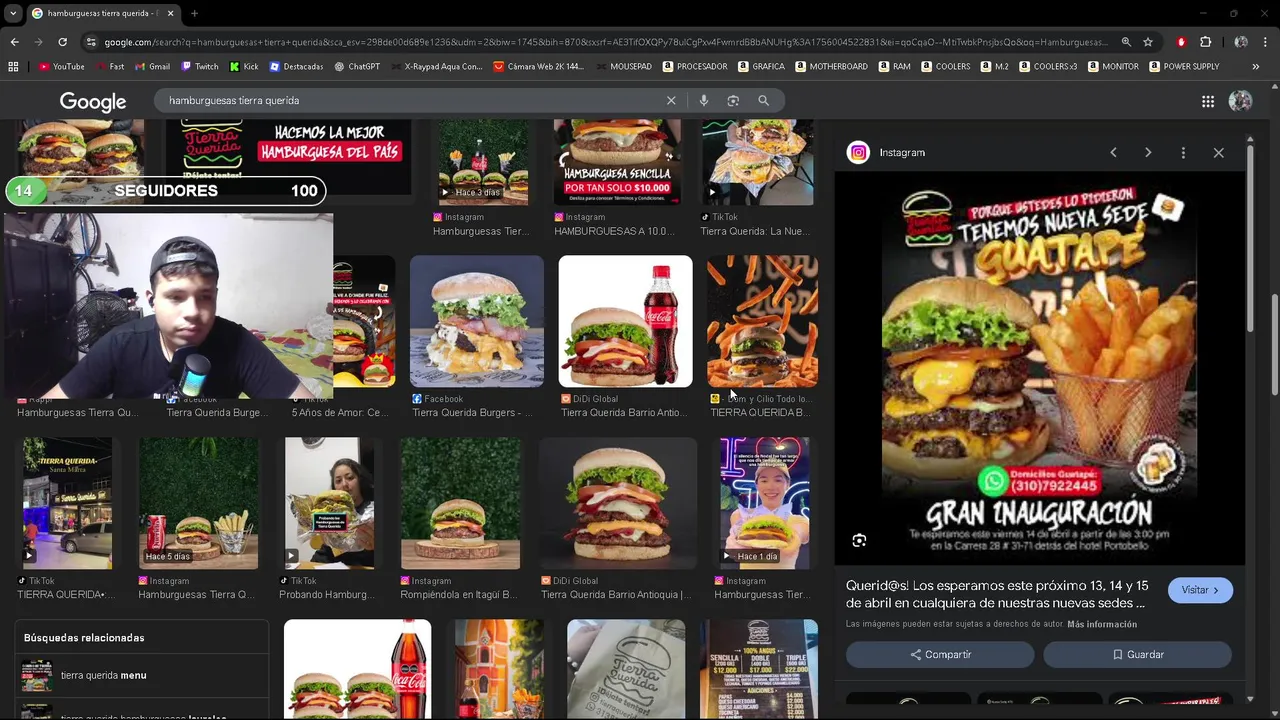
Task: Click the preview panel scroll down arrow
Action: tap(1250, 699)
